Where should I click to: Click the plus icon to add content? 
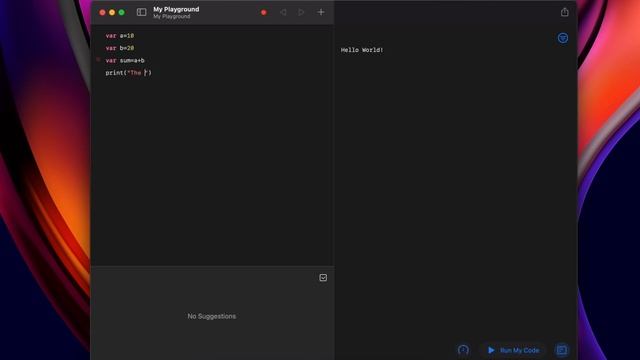(x=321, y=12)
